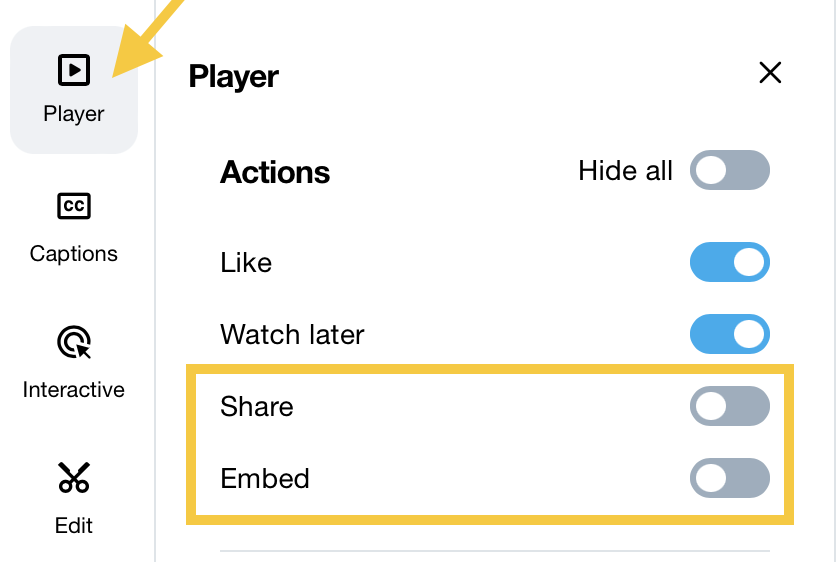The image size is (836, 562).
Task: Click the Watch later action label
Action: [292, 334]
